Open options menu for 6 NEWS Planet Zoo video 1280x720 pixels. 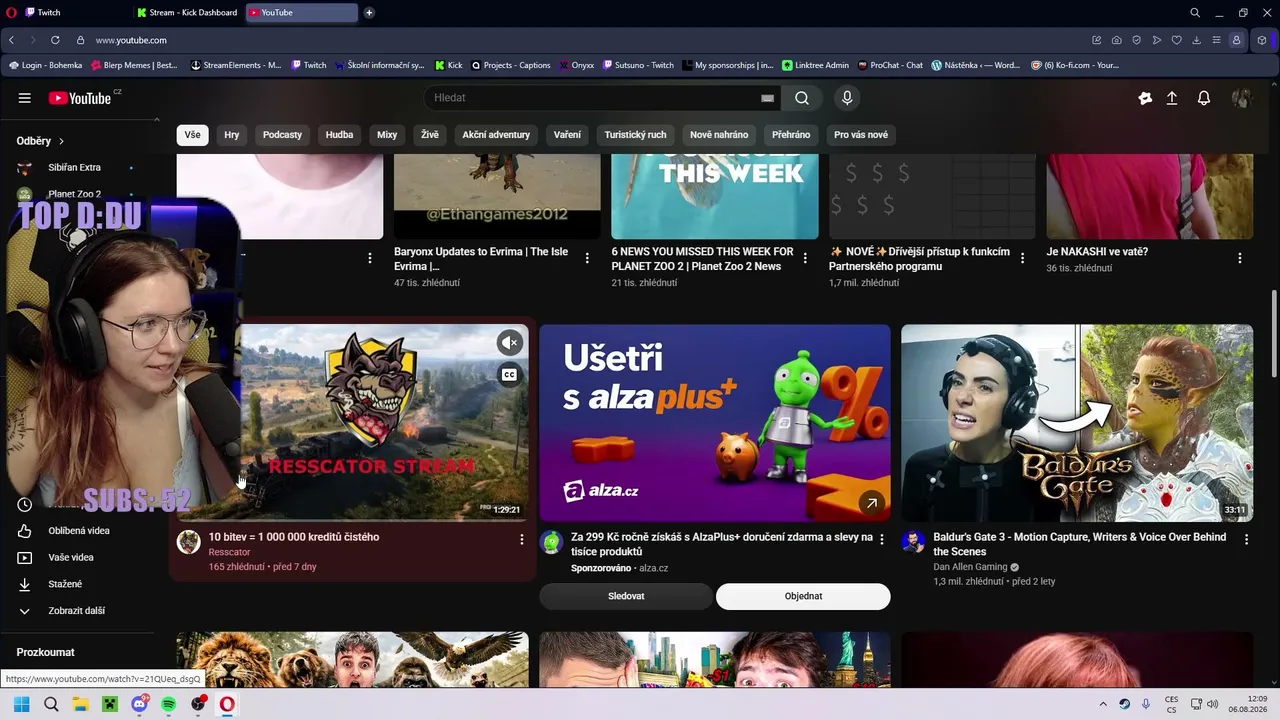click(x=805, y=258)
